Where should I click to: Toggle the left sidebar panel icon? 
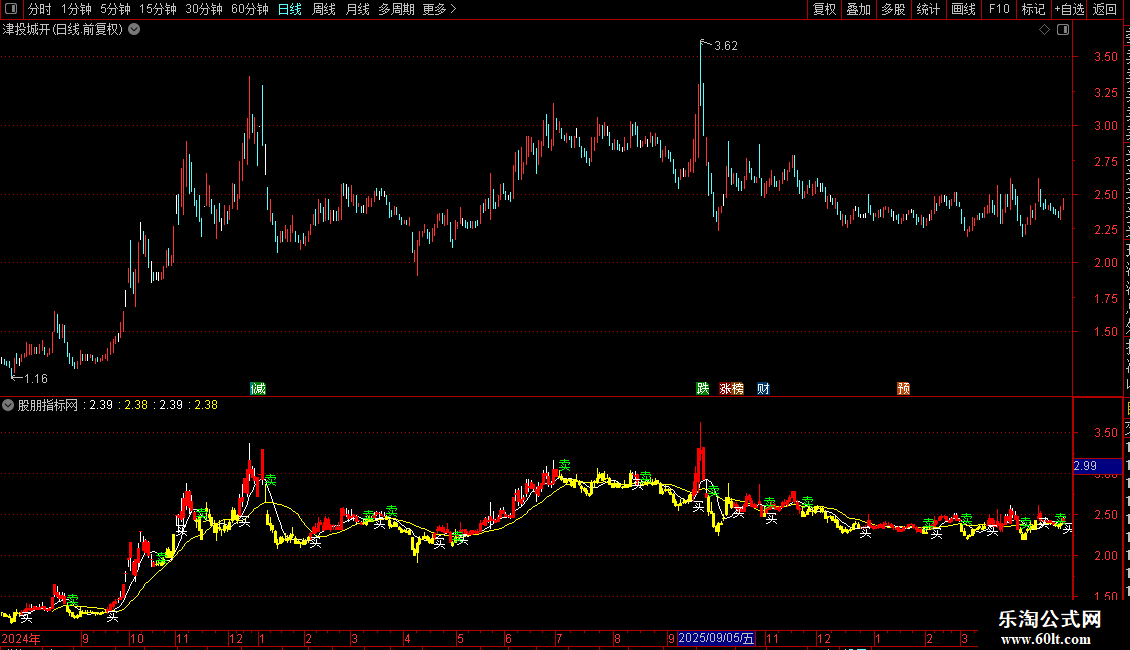coord(11,9)
